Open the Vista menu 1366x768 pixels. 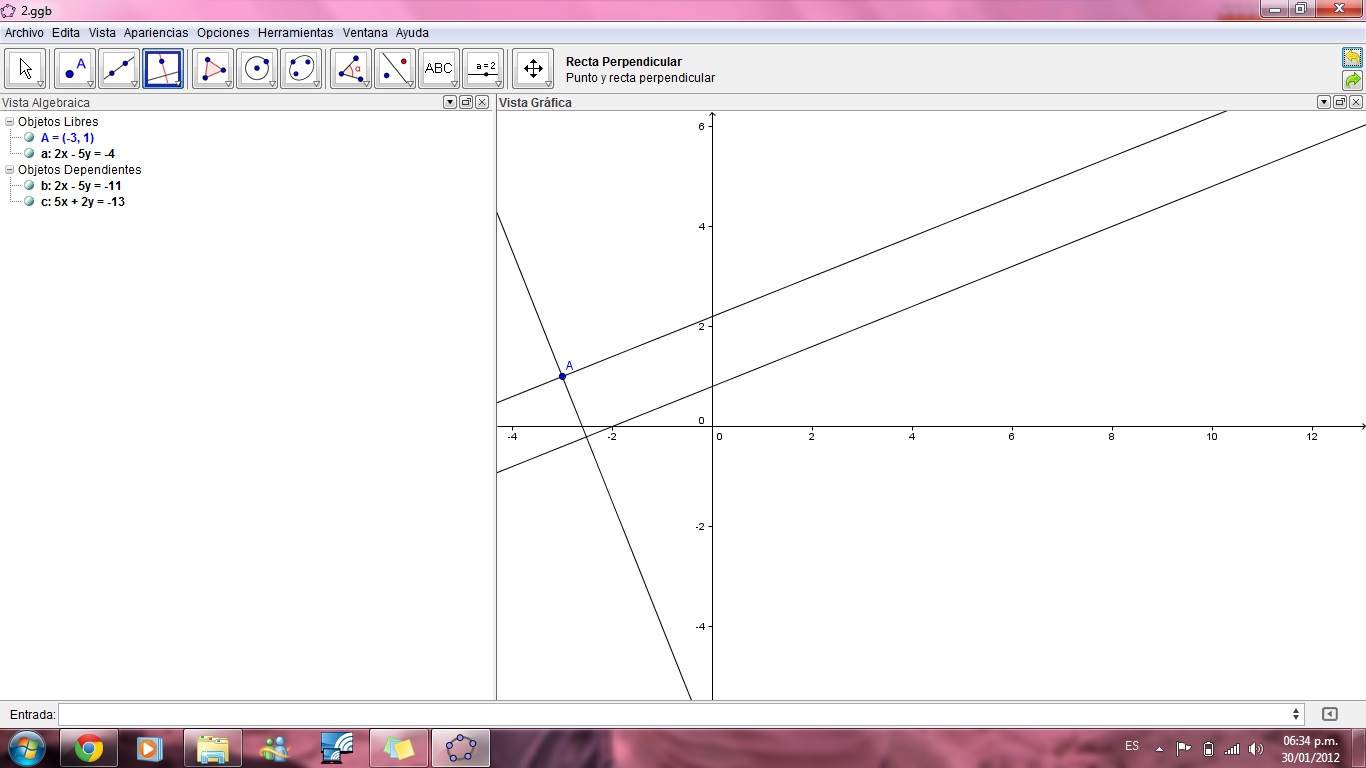[x=102, y=32]
